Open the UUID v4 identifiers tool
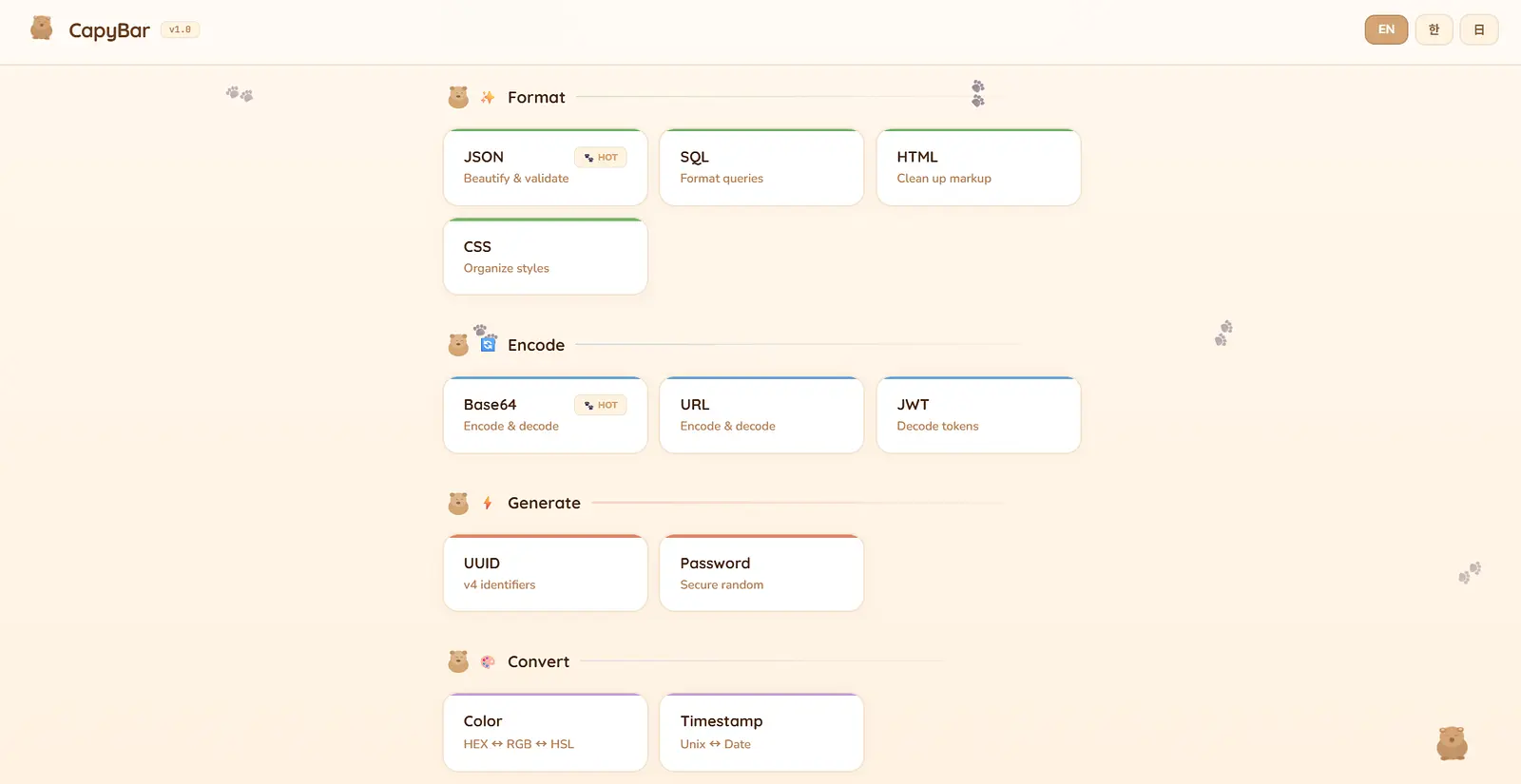This screenshot has height=784, width=1521. tap(546, 573)
